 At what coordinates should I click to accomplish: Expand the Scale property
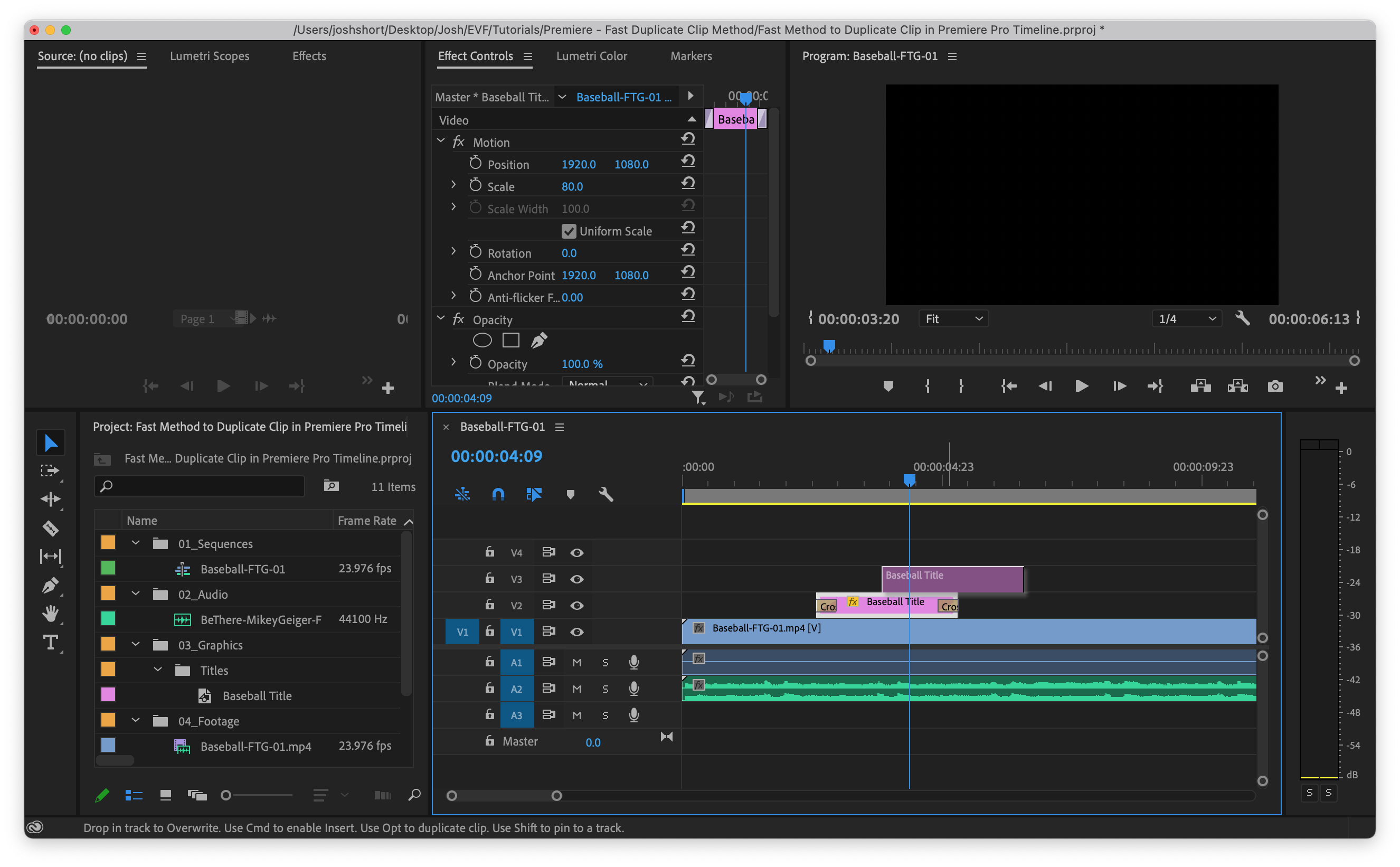[x=453, y=185]
